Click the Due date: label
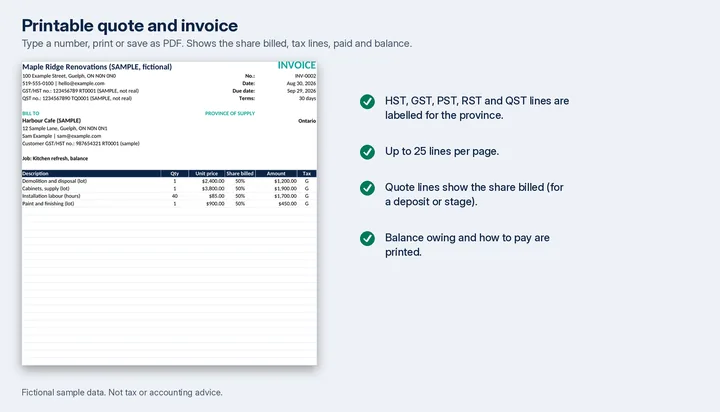The height and width of the screenshot is (412, 720). (243, 91)
